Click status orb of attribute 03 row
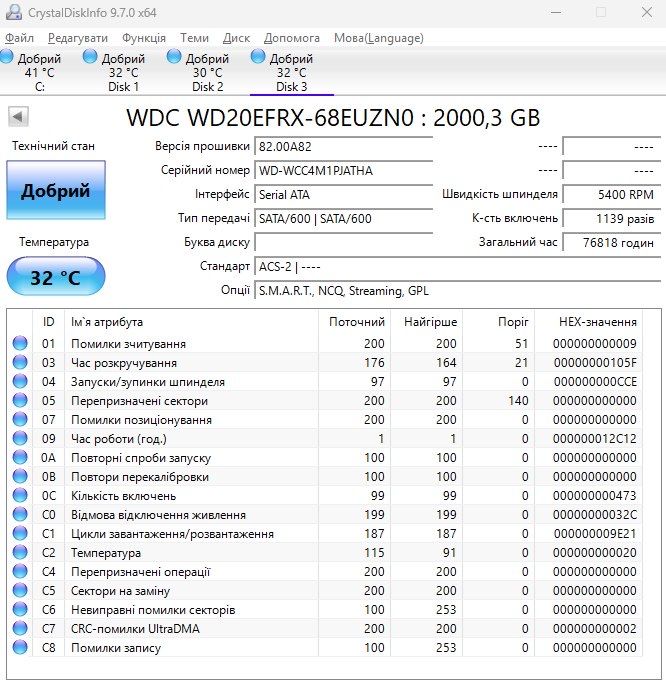The height and width of the screenshot is (684, 666). point(20,362)
